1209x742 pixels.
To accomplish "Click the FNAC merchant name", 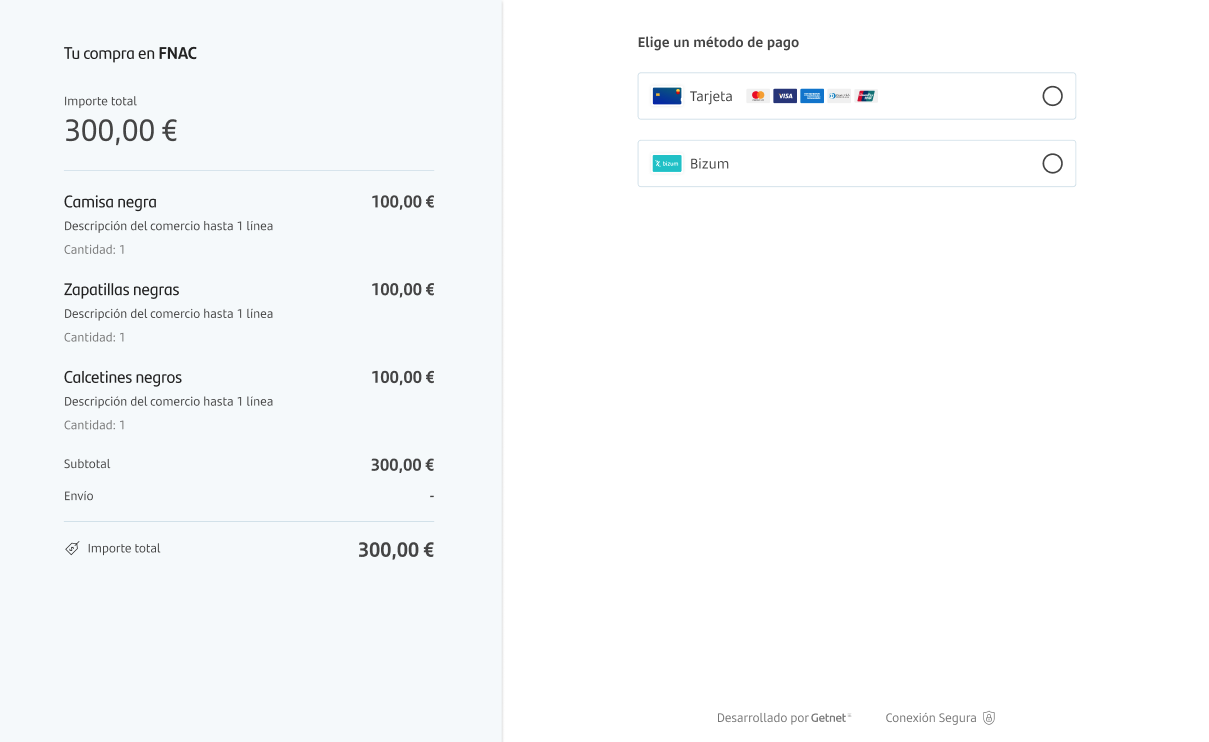I will [178, 54].
